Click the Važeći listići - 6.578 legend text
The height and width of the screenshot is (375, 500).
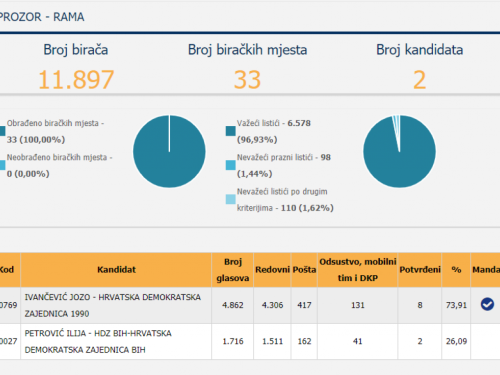click(274, 131)
